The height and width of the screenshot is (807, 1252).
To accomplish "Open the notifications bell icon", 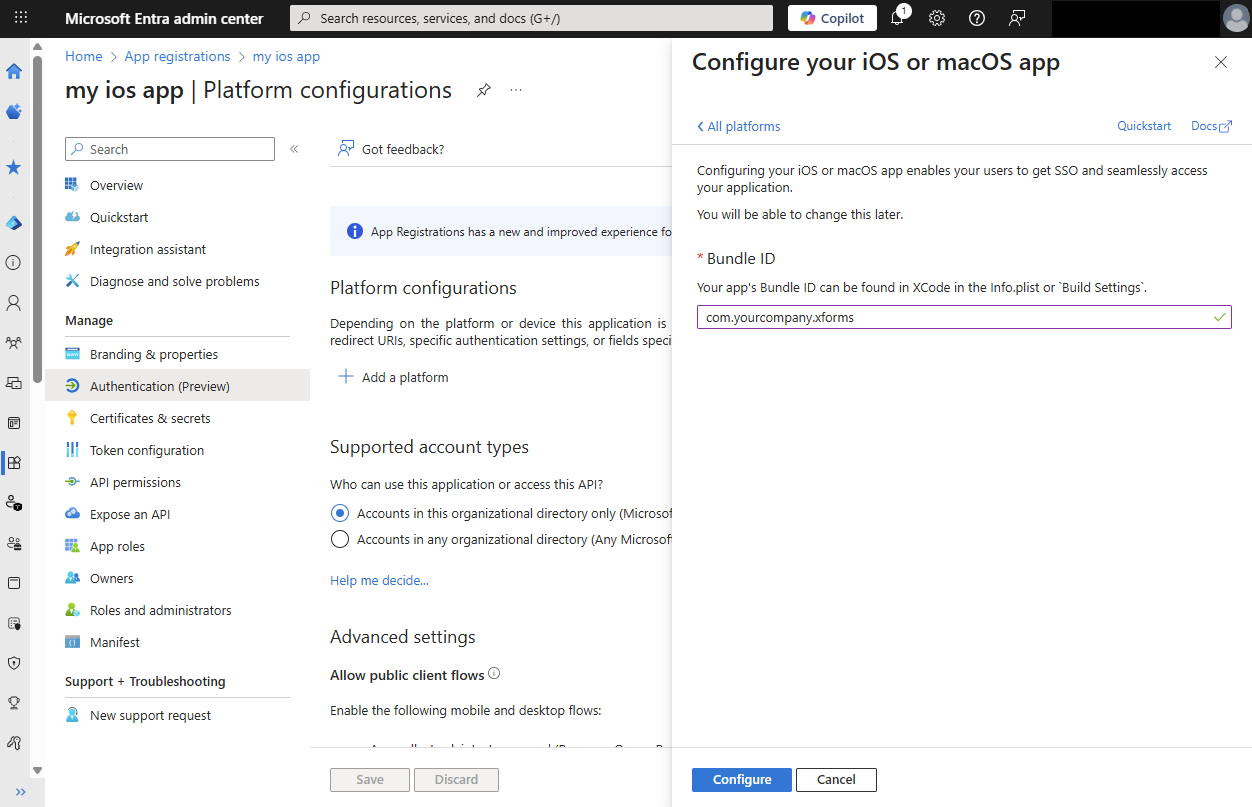I will coord(897,18).
